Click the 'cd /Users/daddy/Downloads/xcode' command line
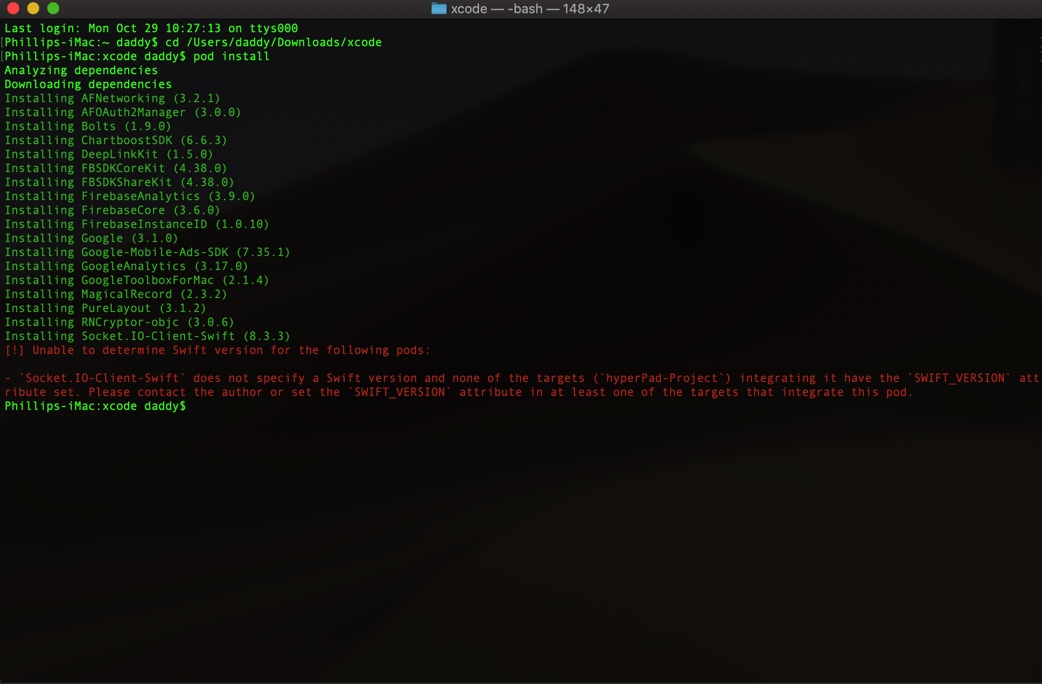Viewport: 1042px width, 684px height. 273,42
